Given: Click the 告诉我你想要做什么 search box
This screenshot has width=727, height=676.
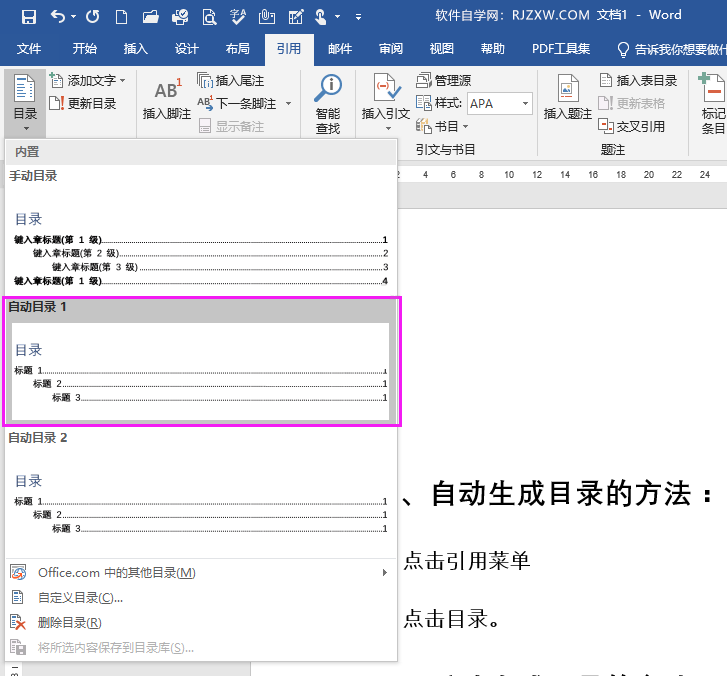Looking at the screenshot, I should [x=672, y=49].
